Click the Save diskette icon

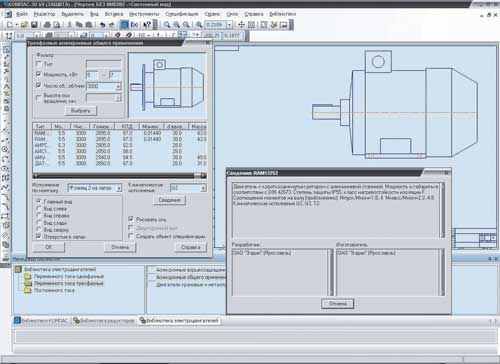34,25
